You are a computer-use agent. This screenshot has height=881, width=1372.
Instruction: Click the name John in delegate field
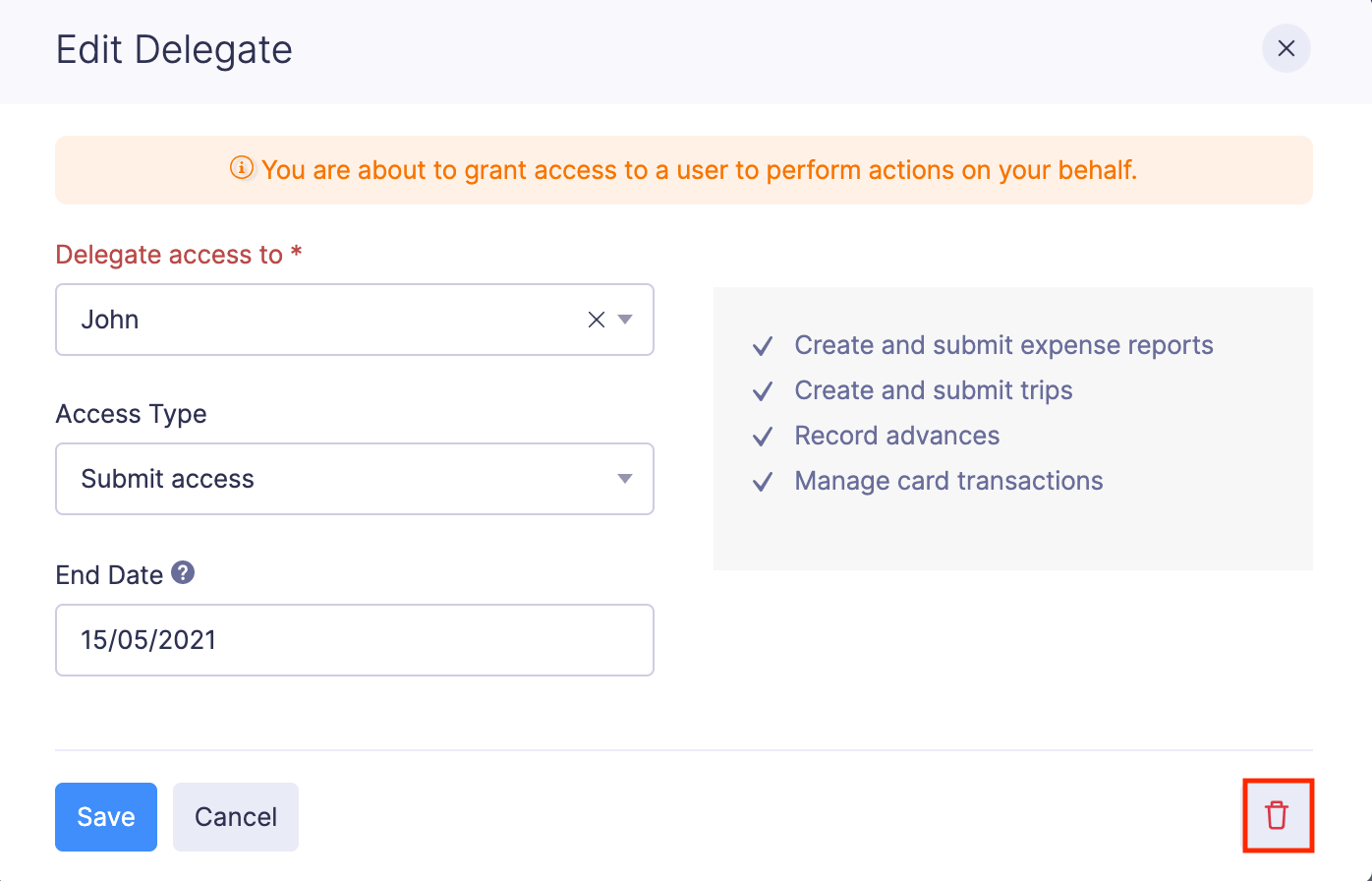(110, 320)
